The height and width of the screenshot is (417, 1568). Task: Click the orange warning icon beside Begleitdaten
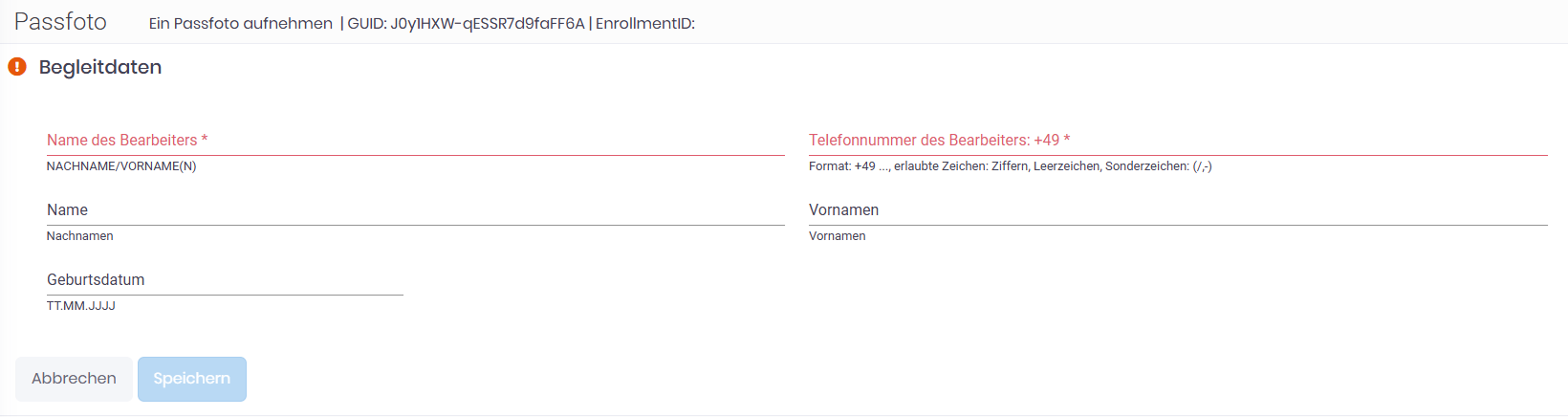click(x=17, y=67)
